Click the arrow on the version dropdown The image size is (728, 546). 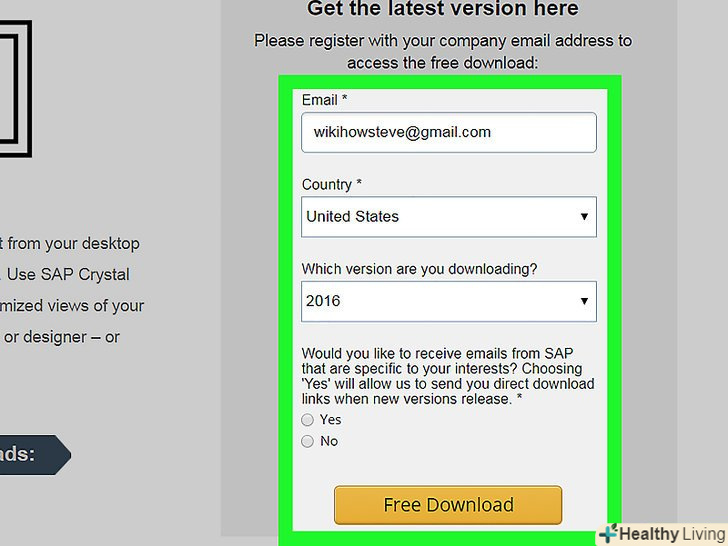pos(584,301)
